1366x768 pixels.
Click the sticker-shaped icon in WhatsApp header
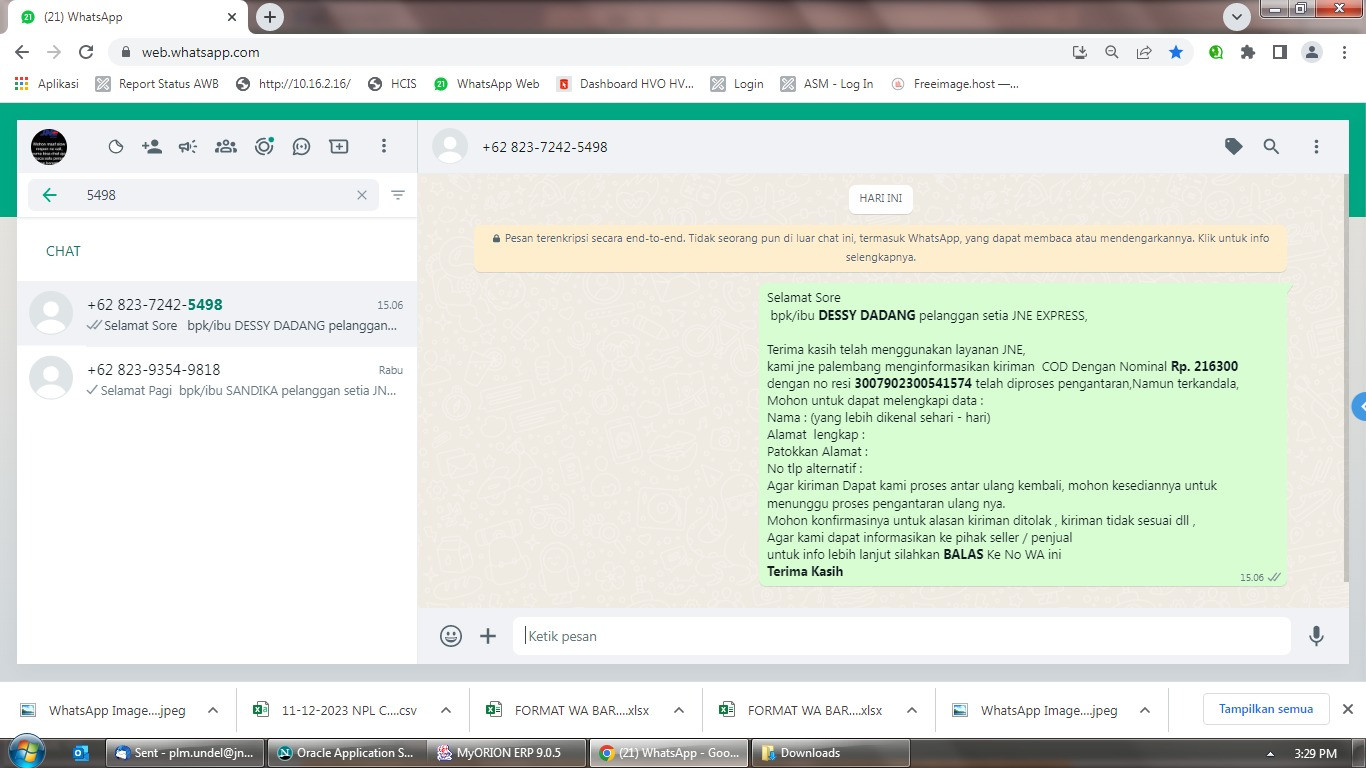[x=116, y=147]
